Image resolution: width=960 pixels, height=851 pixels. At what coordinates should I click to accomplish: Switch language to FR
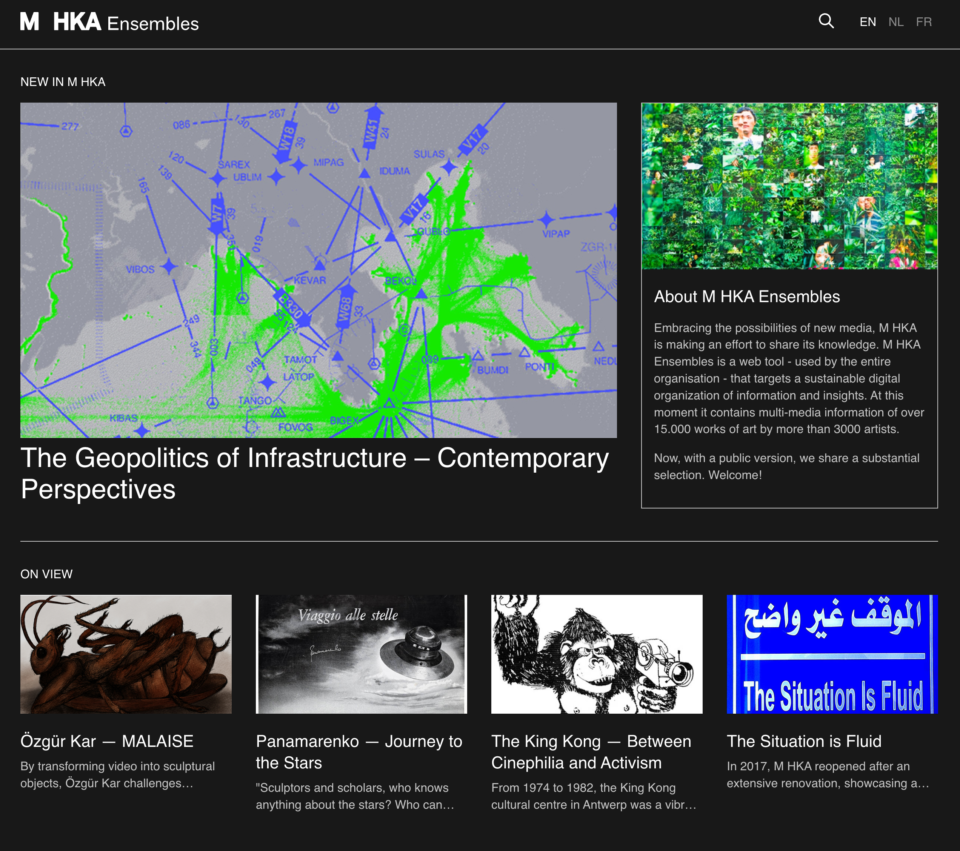[x=924, y=22]
